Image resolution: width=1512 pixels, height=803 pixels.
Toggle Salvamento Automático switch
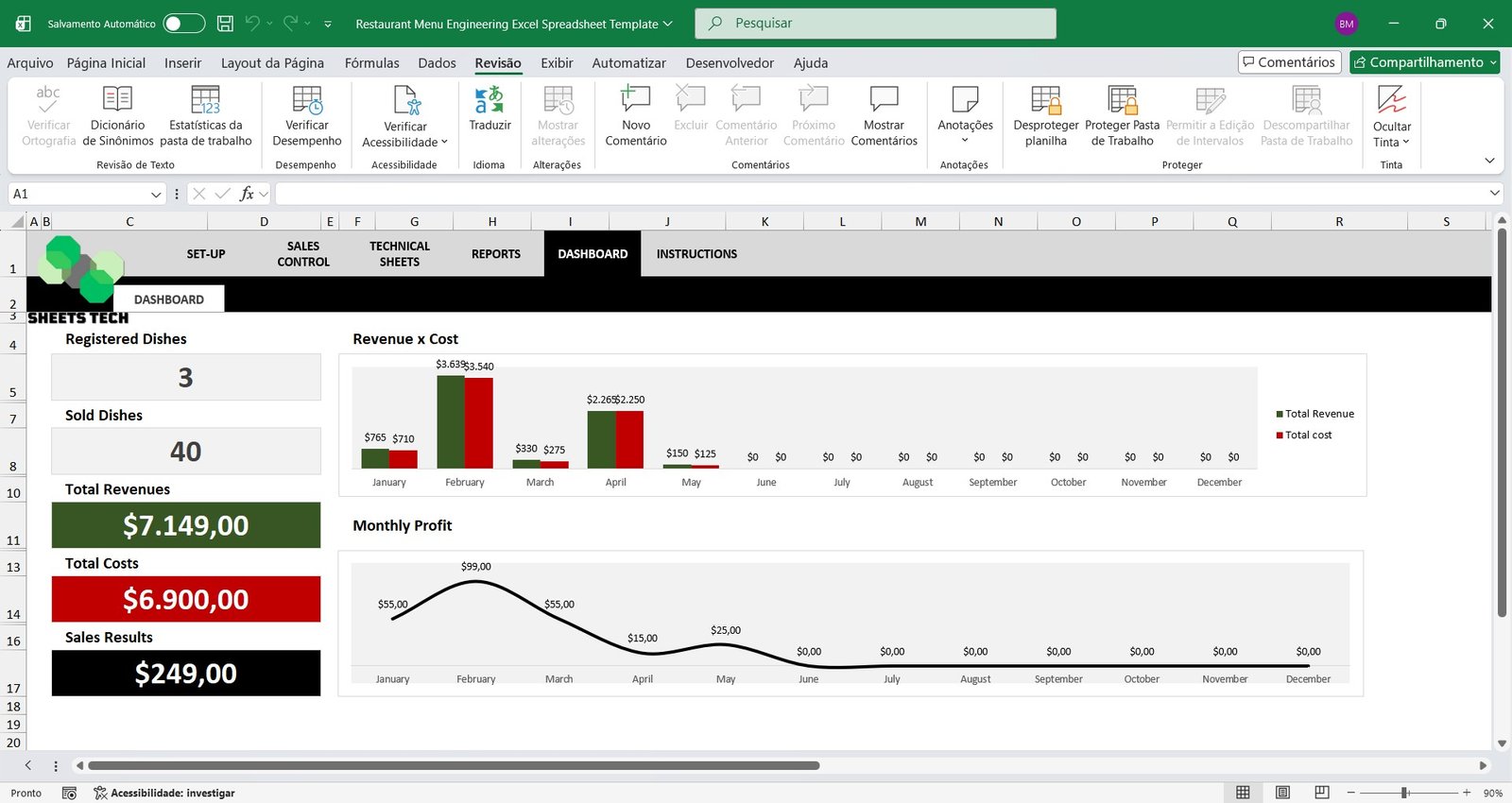183,24
